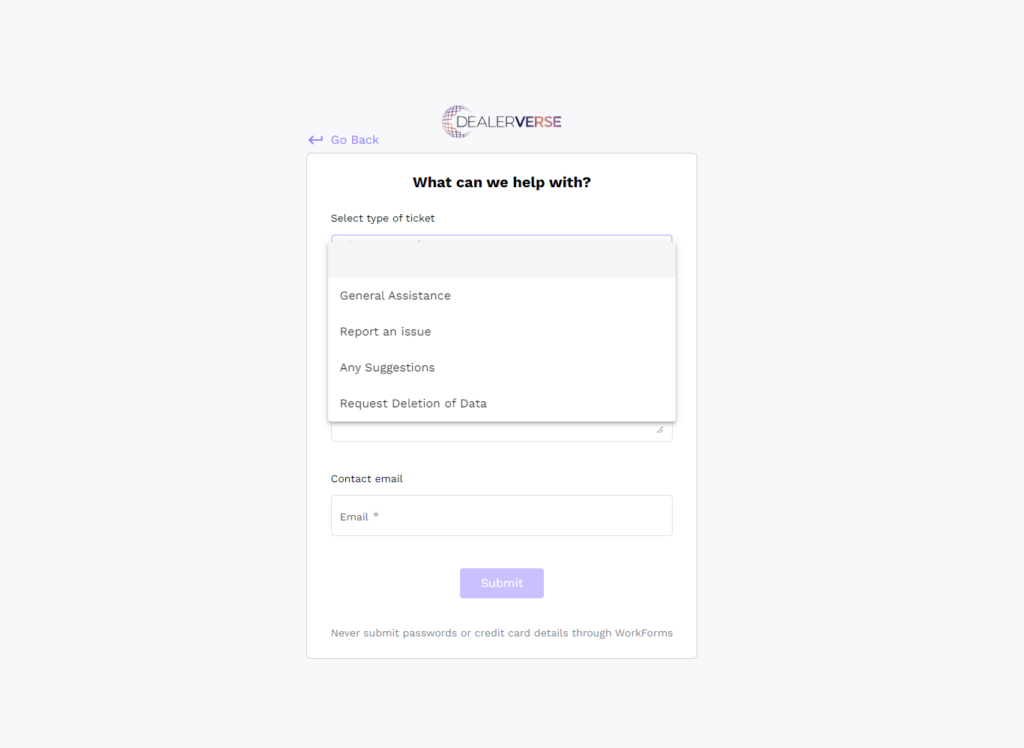The width and height of the screenshot is (1024, 748).
Task: Select Any Suggestions option
Action: pyautogui.click(x=388, y=368)
